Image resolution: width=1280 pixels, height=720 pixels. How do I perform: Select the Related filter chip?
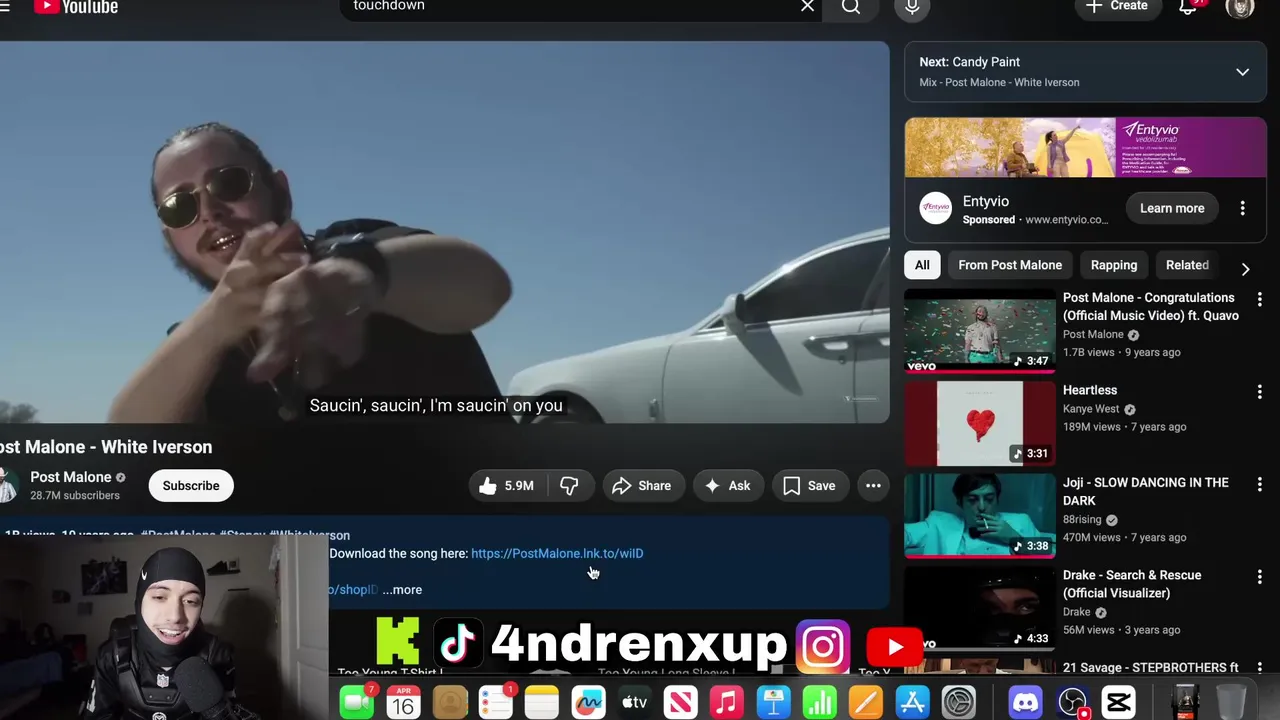(1187, 265)
